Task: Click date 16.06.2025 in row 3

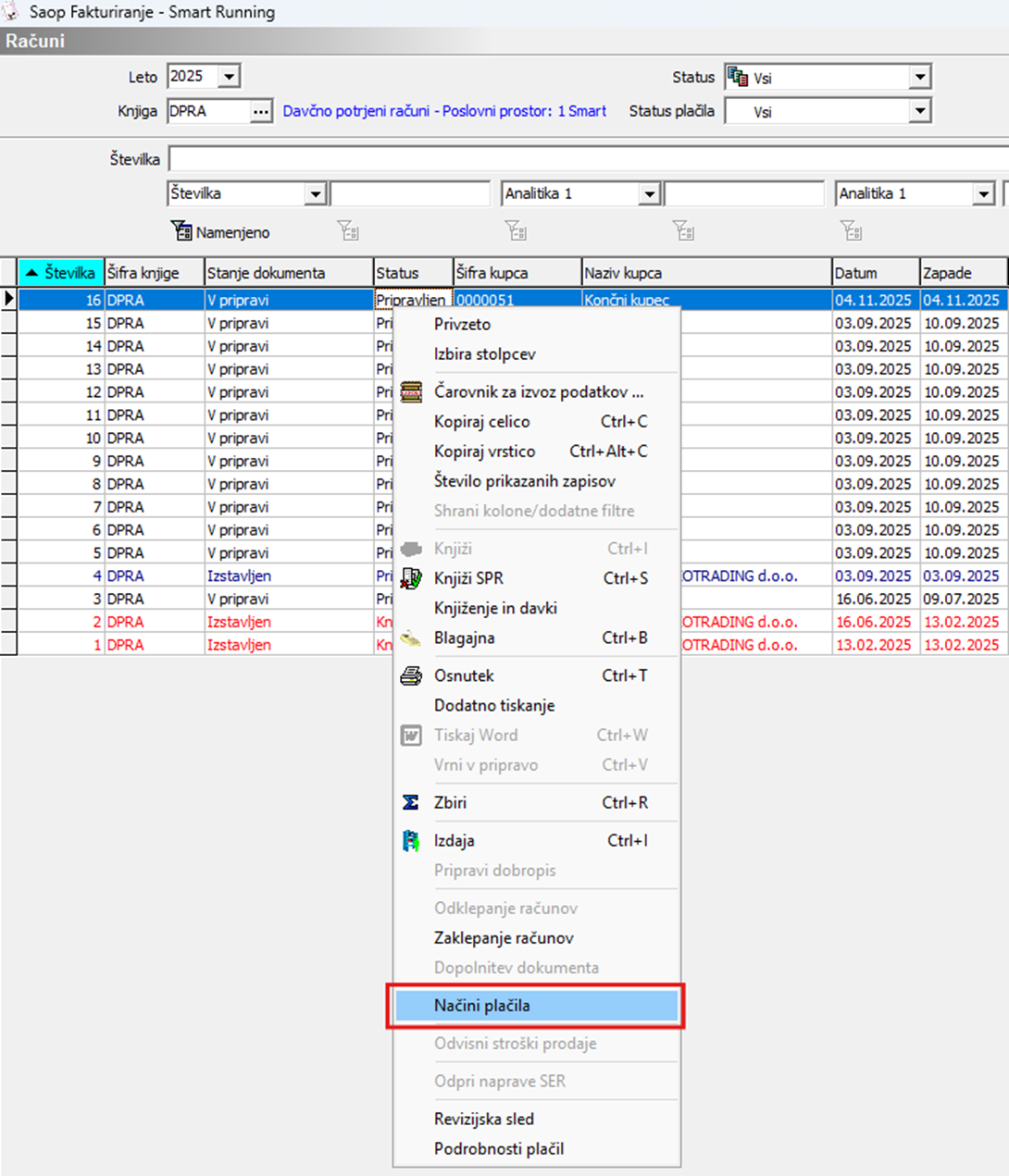Action: 873,599
